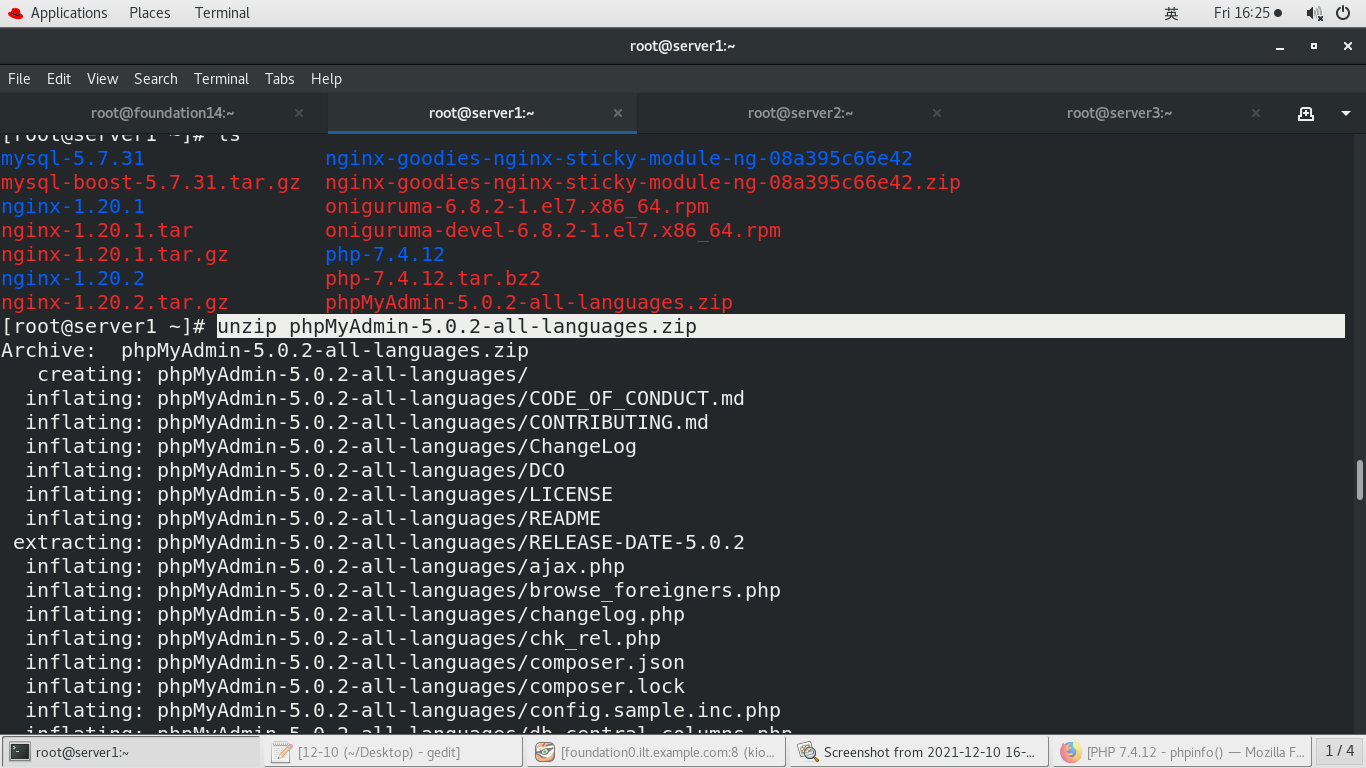Click the power icon in top panel

point(1343,13)
